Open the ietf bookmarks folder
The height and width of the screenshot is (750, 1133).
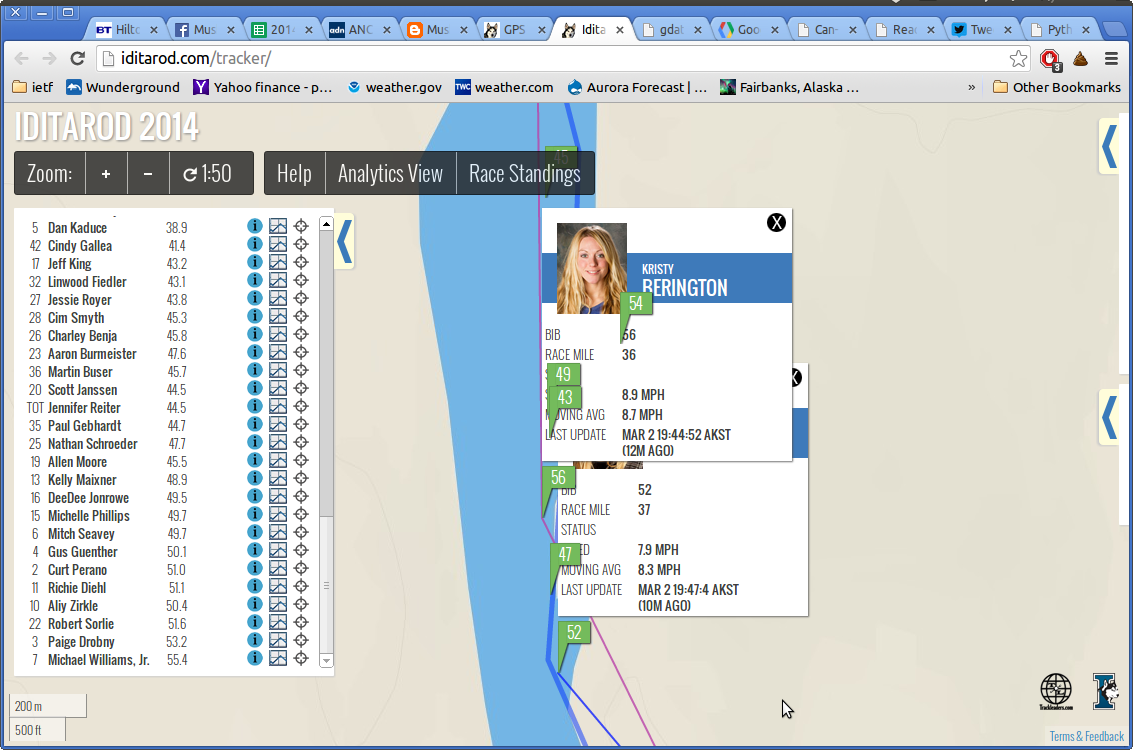(x=33, y=87)
